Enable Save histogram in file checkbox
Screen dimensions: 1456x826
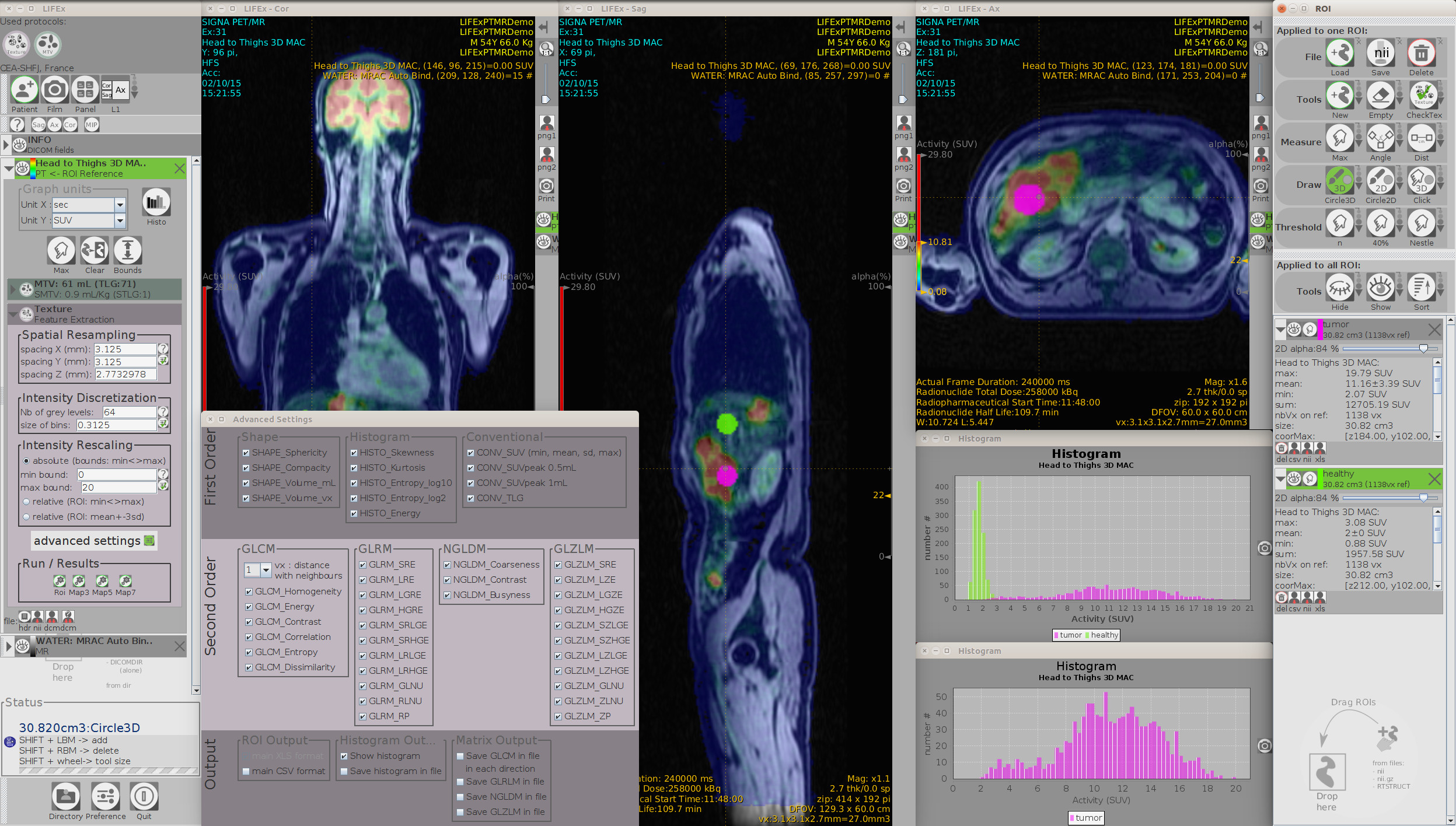click(x=344, y=771)
